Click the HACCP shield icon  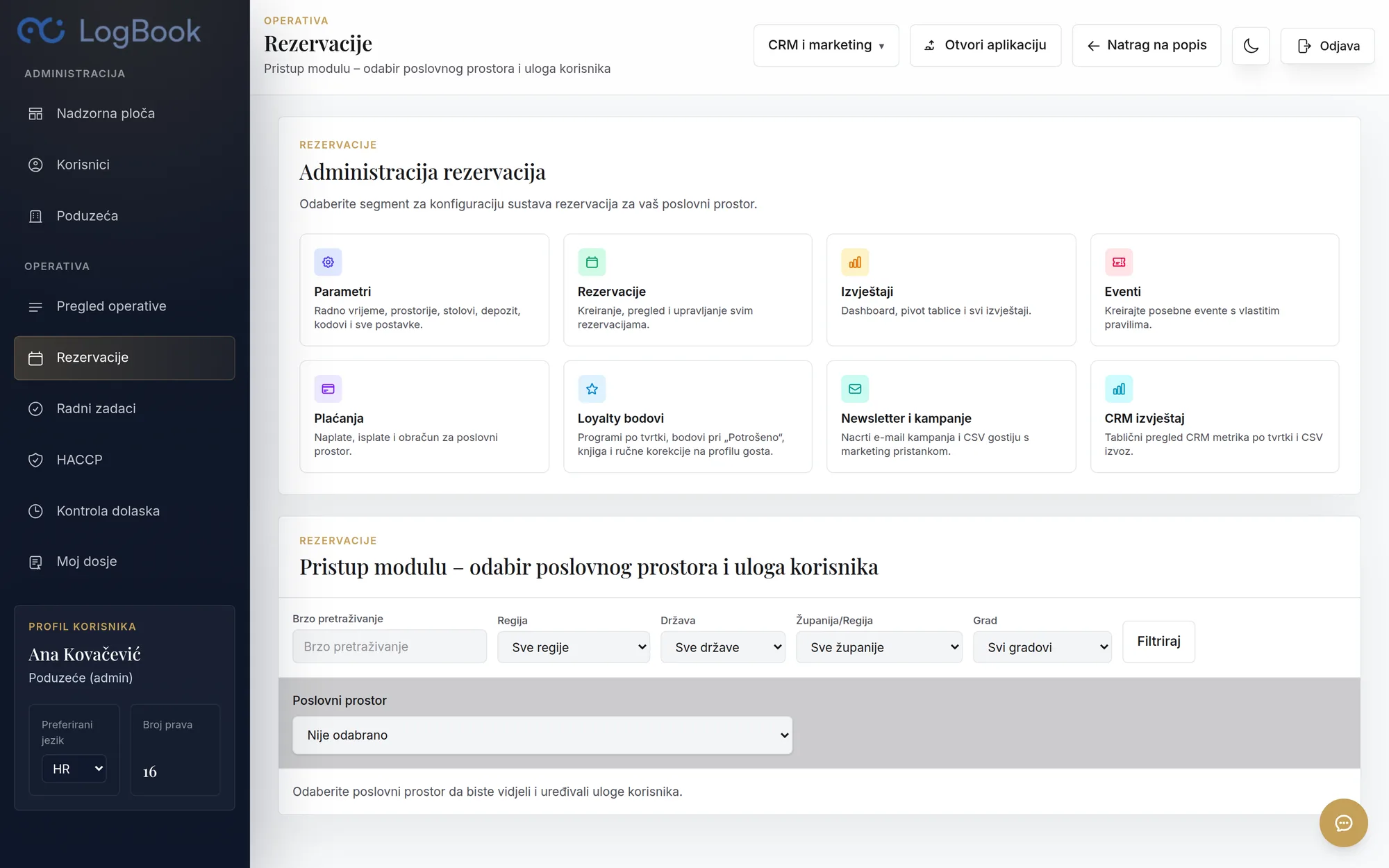click(x=35, y=460)
